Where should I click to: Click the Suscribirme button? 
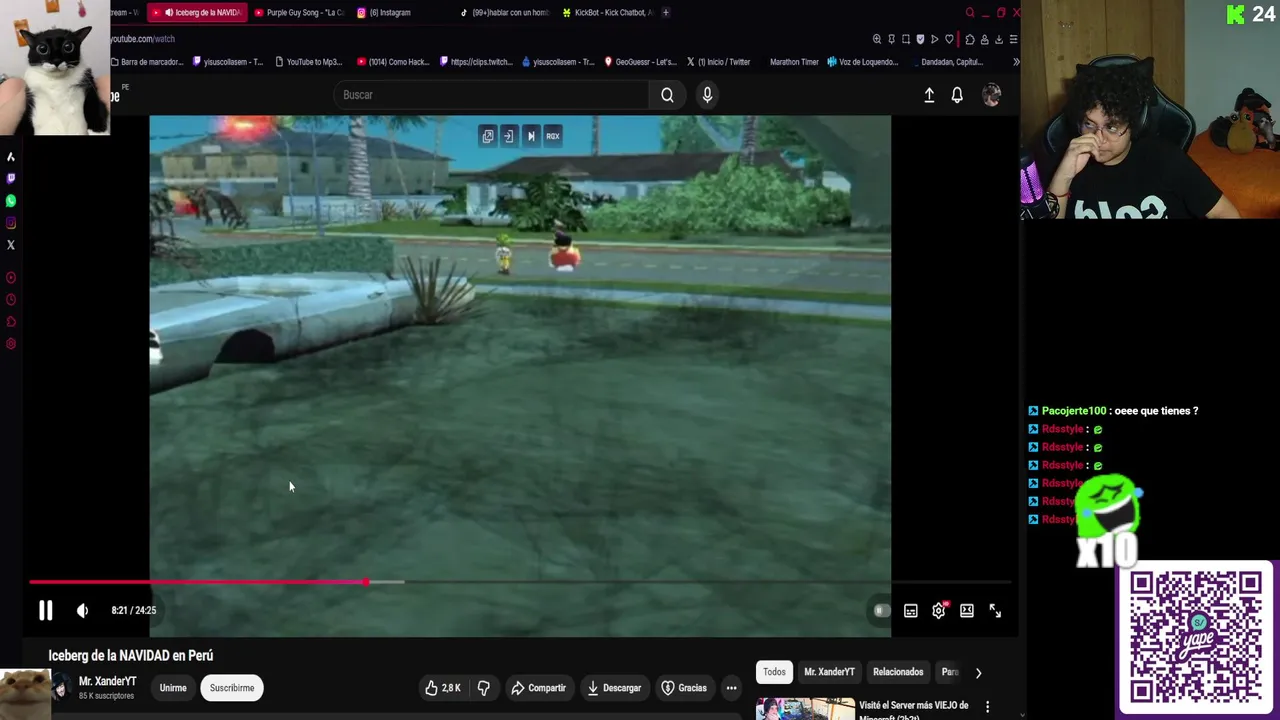click(232, 688)
